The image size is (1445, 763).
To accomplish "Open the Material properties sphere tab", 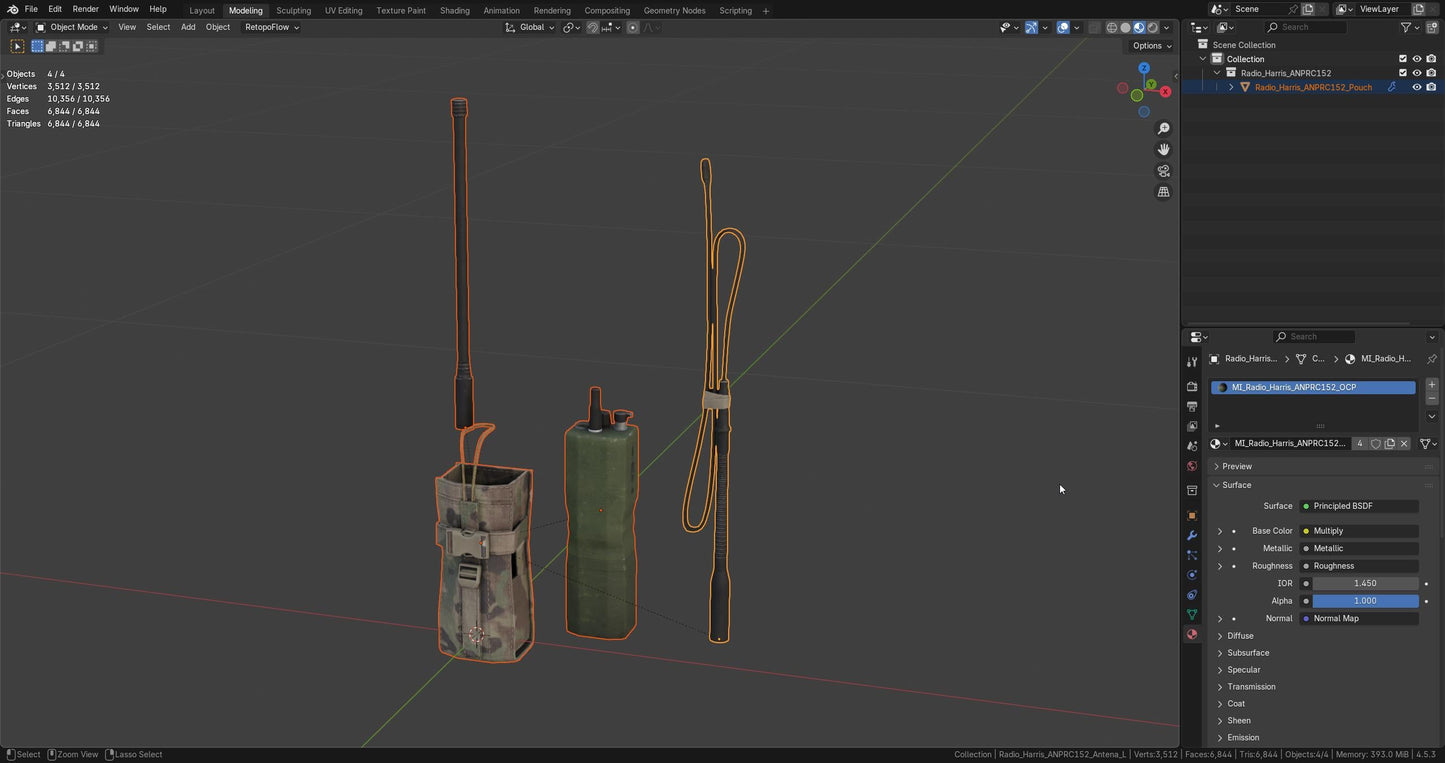I will 1192,634.
